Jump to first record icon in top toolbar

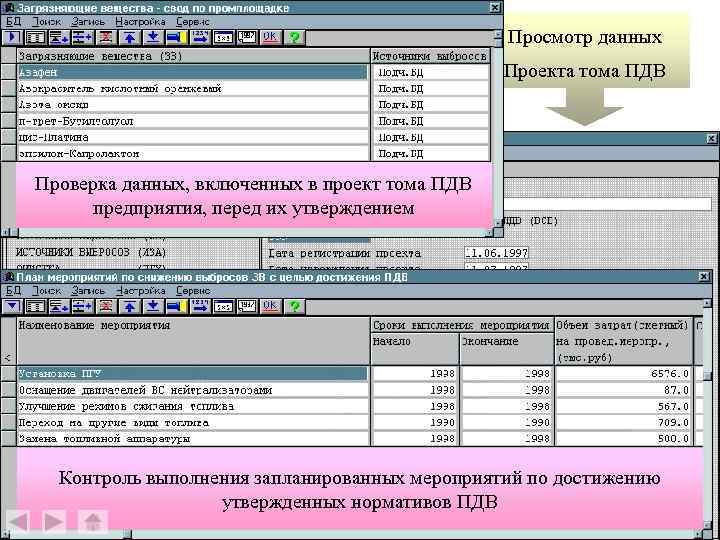[x=129, y=37]
